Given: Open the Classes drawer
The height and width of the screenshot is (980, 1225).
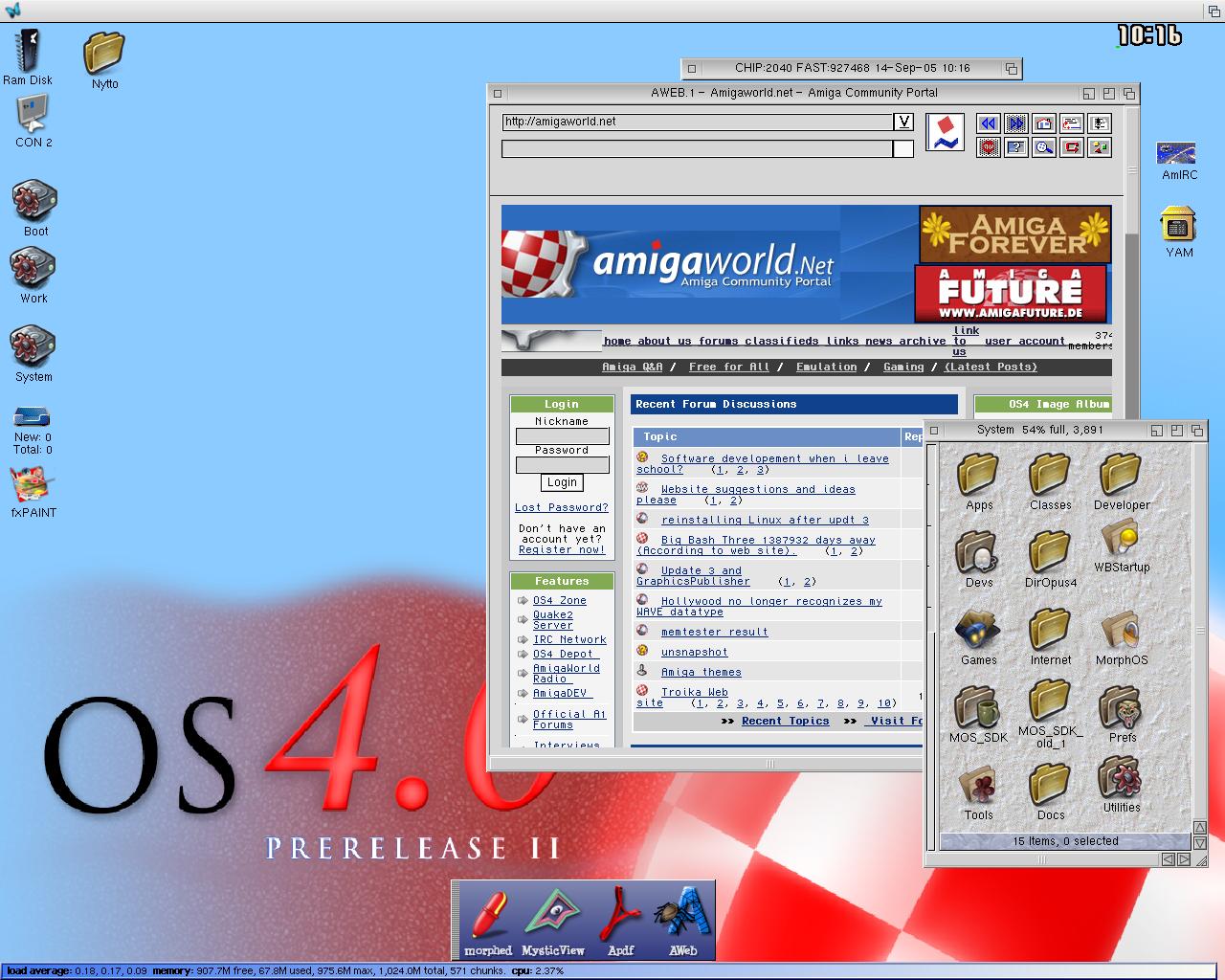Looking at the screenshot, I should point(1050,481).
